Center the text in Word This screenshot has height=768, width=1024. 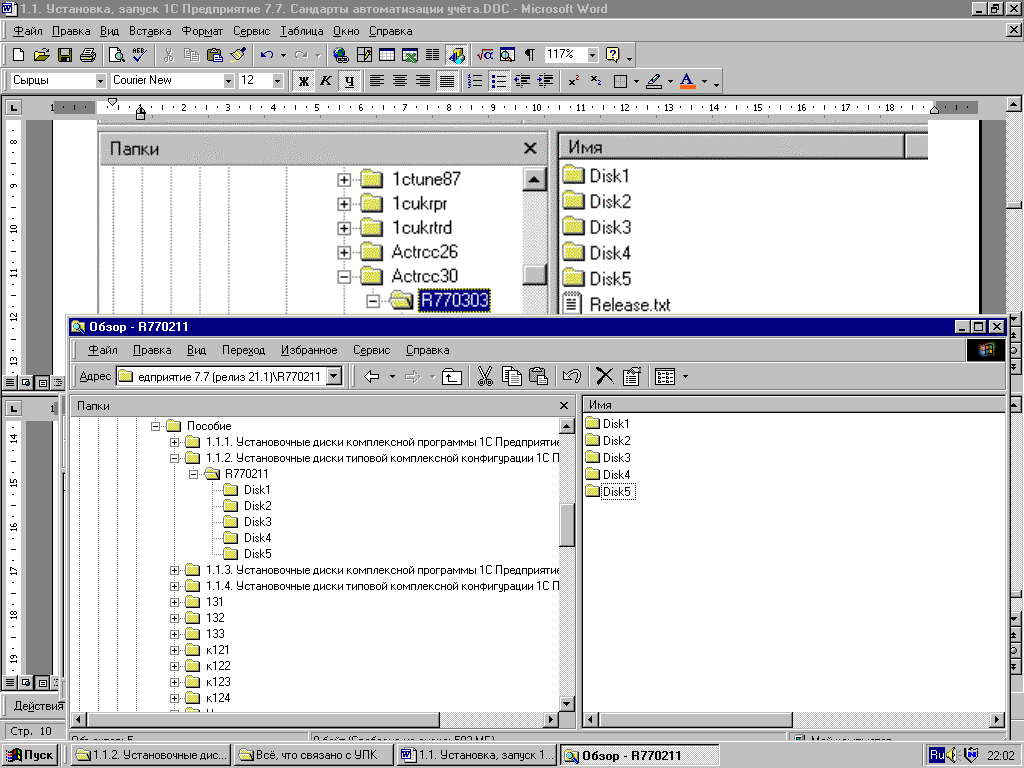coord(400,81)
